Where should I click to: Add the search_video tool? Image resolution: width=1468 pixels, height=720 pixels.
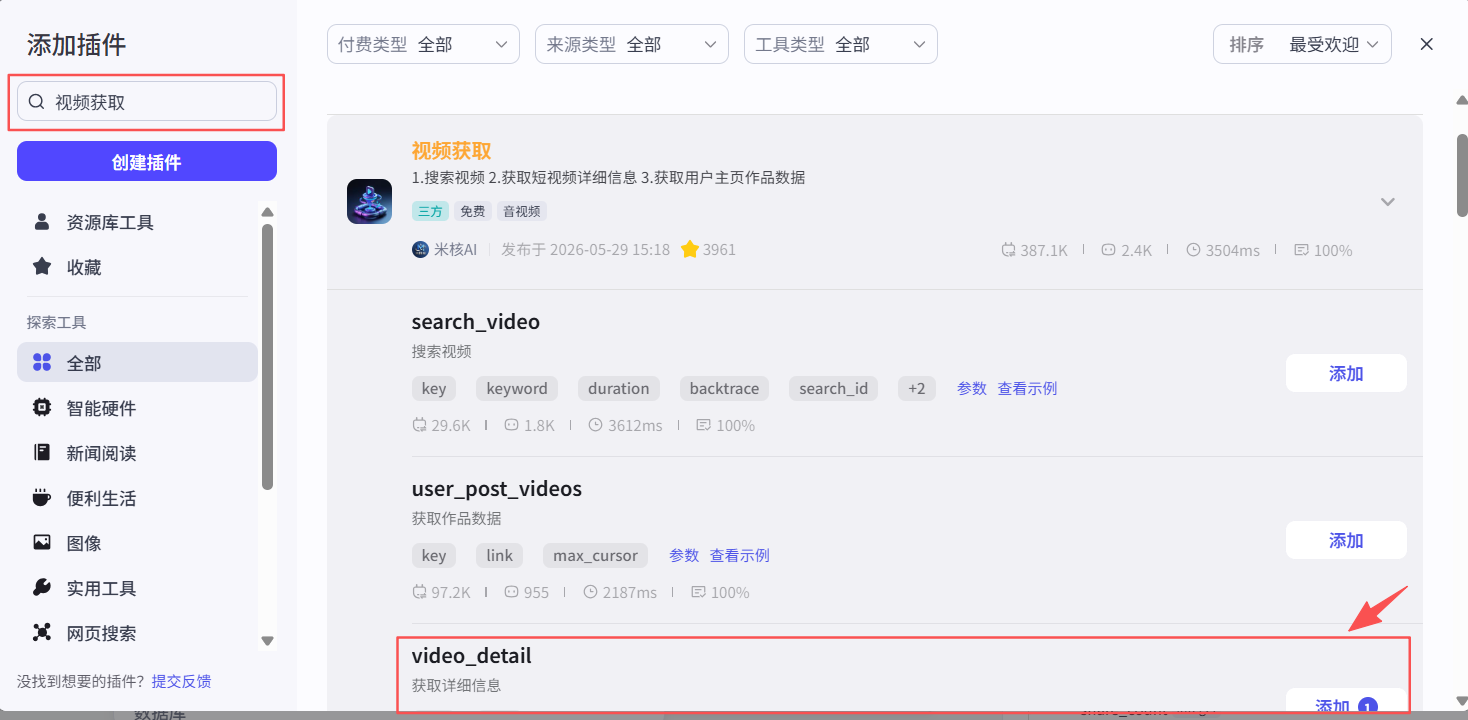point(1346,373)
